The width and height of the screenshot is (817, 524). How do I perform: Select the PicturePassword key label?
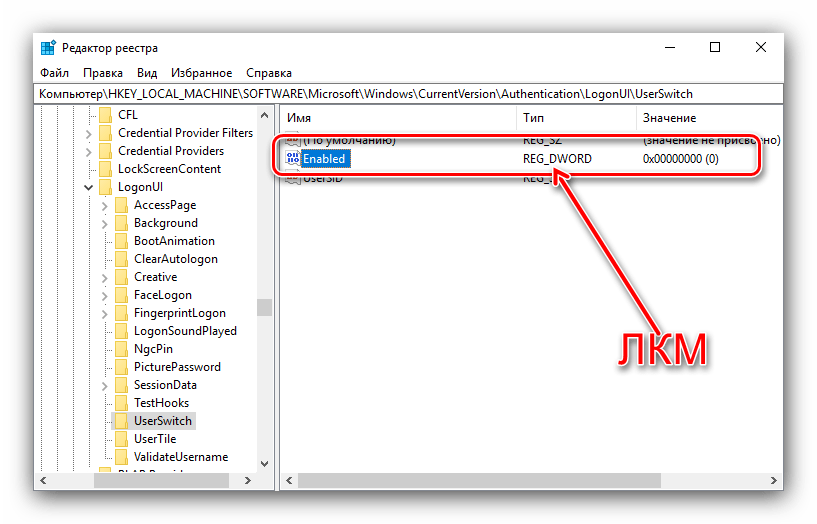pos(177,367)
